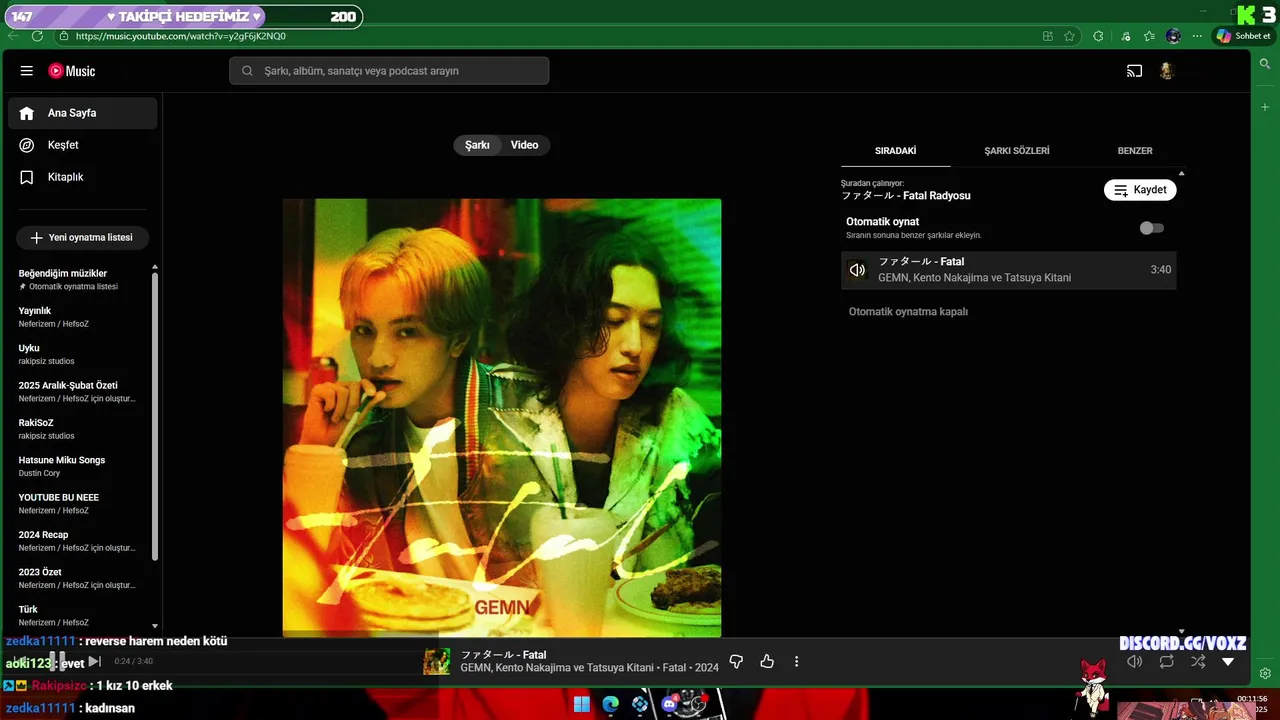
Task: Click Sohbet et Copilot button
Action: point(1243,36)
